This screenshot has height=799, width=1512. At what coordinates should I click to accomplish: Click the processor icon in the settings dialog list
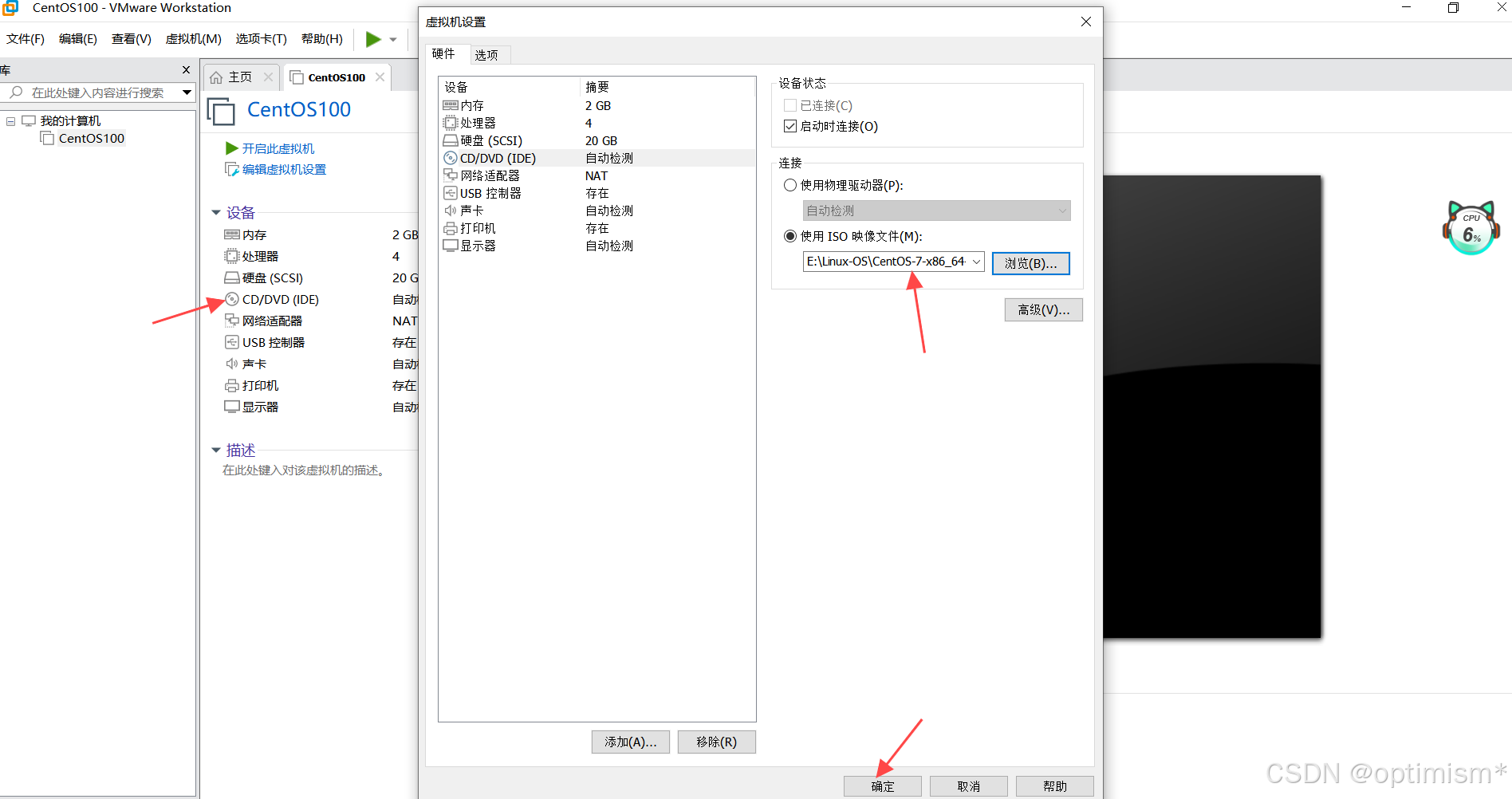pos(451,123)
